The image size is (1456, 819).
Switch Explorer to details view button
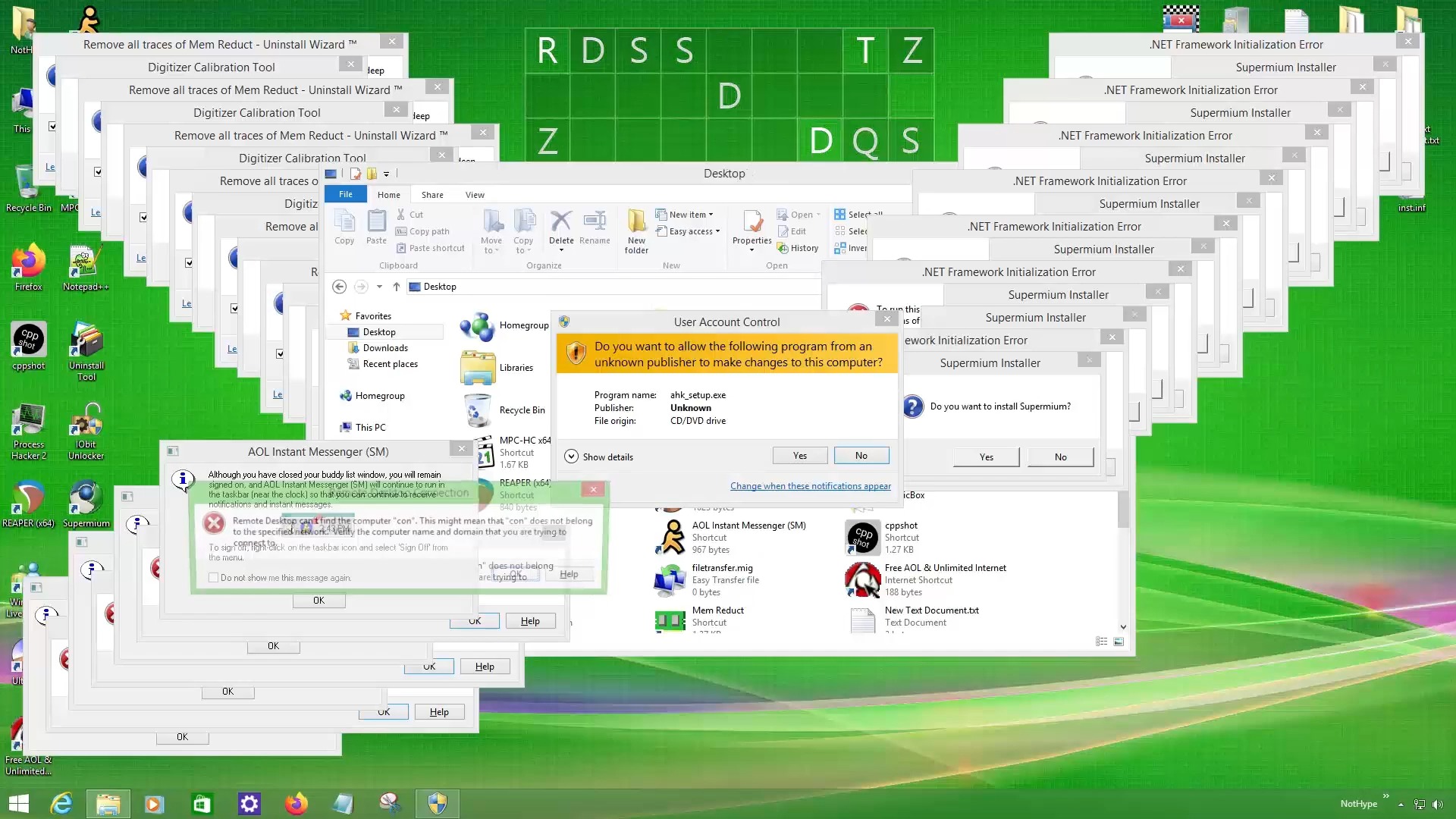pos(1101,642)
